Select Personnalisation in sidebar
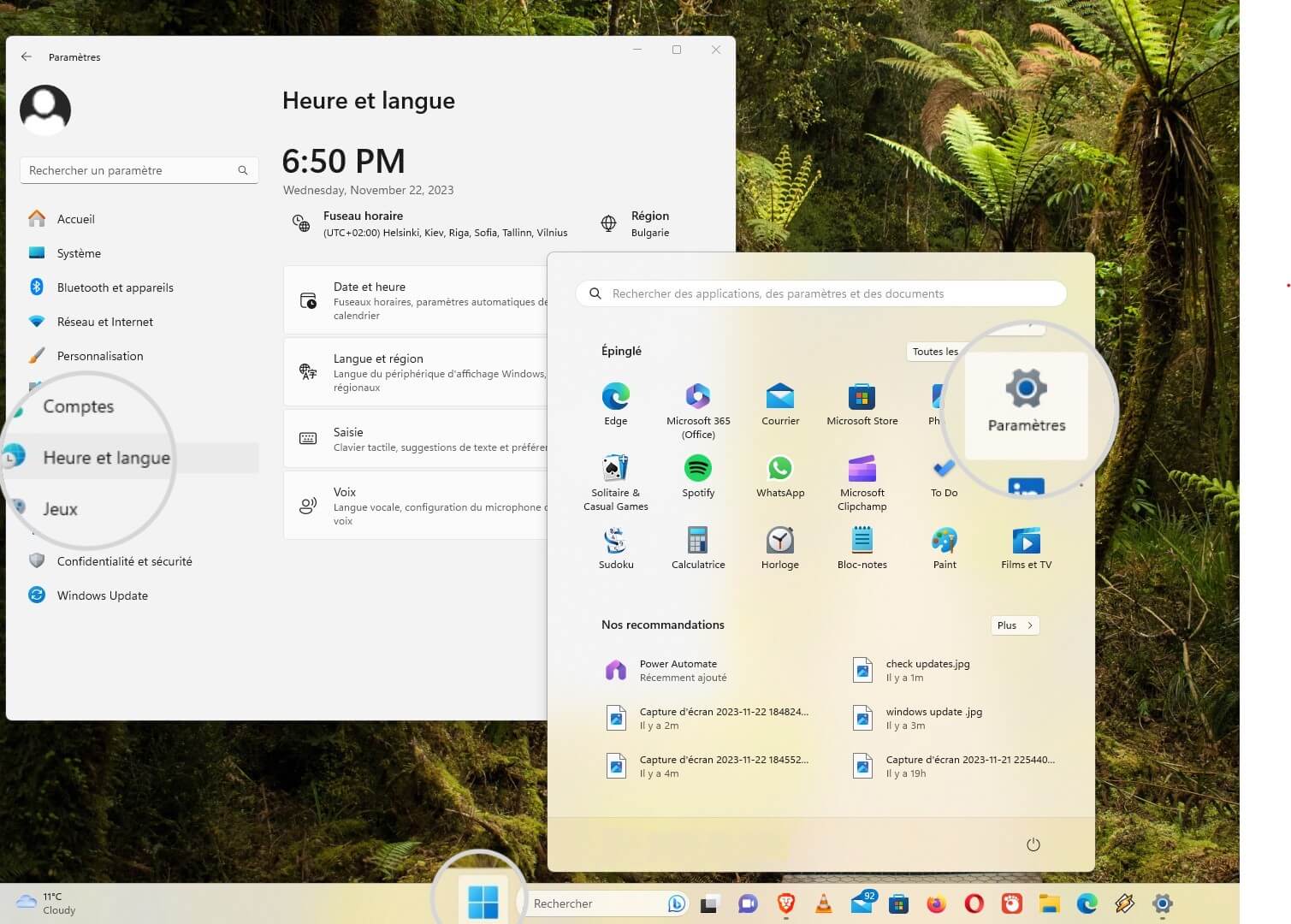Image resolution: width=1291 pixels, height=924 pixels. coord(141,356)
